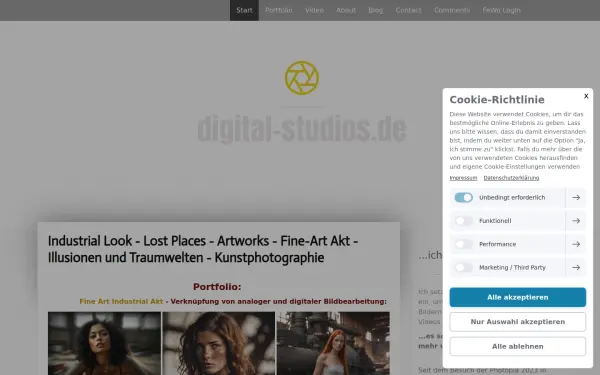Go to the Portfolio menu item
This screenshot has width=600, height=375.
(279, 10)
